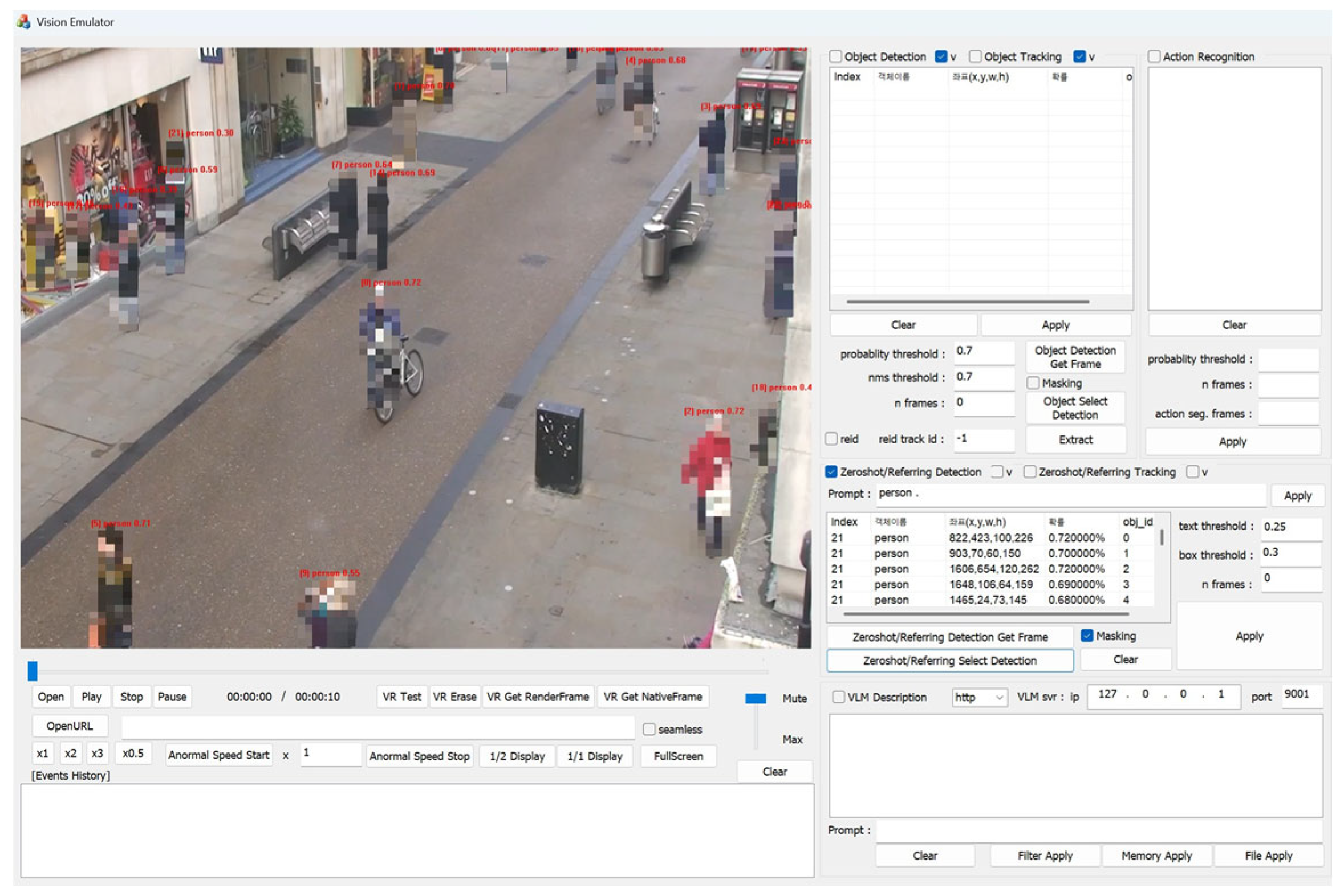This screenshot has width=1340, height=896.
Task: Pause the video playback
Action: point(172,697)
